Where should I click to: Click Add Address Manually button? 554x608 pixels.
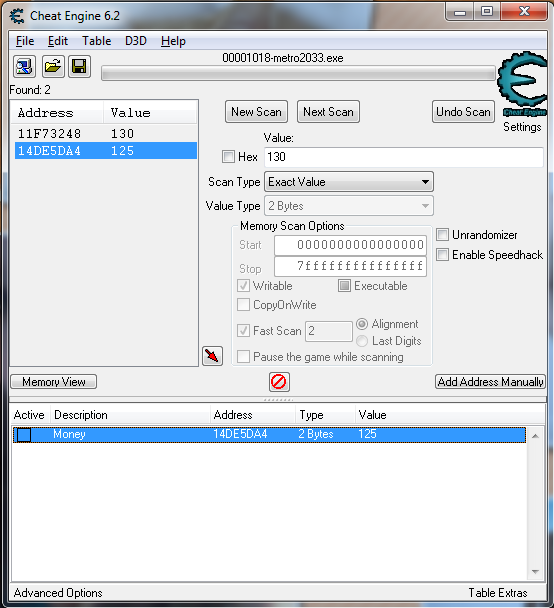click(x=490, y=382)
